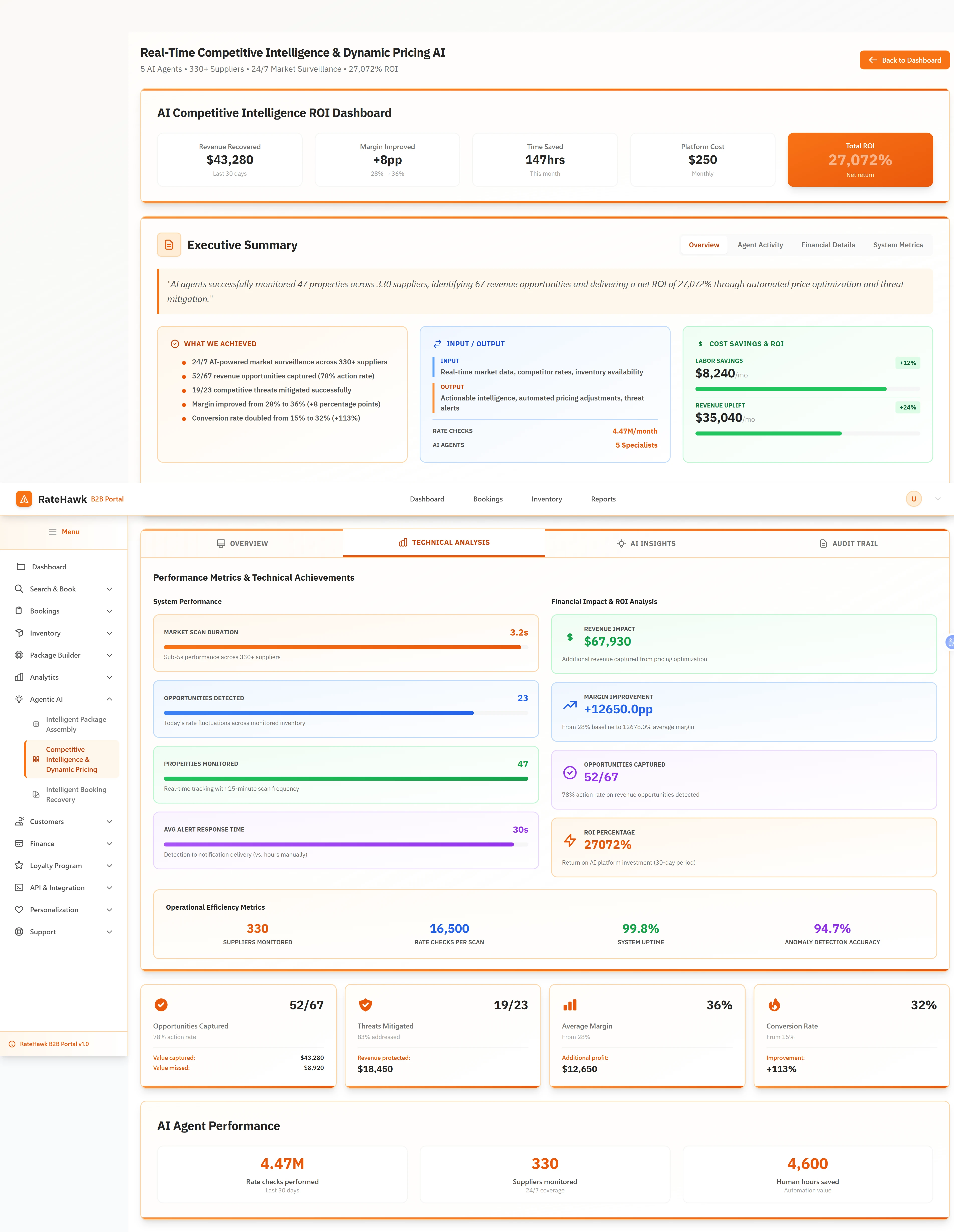Screen dimensions: 954x1232
Task: Select the Package Builder sidebar icon
Action: (19, 655)
